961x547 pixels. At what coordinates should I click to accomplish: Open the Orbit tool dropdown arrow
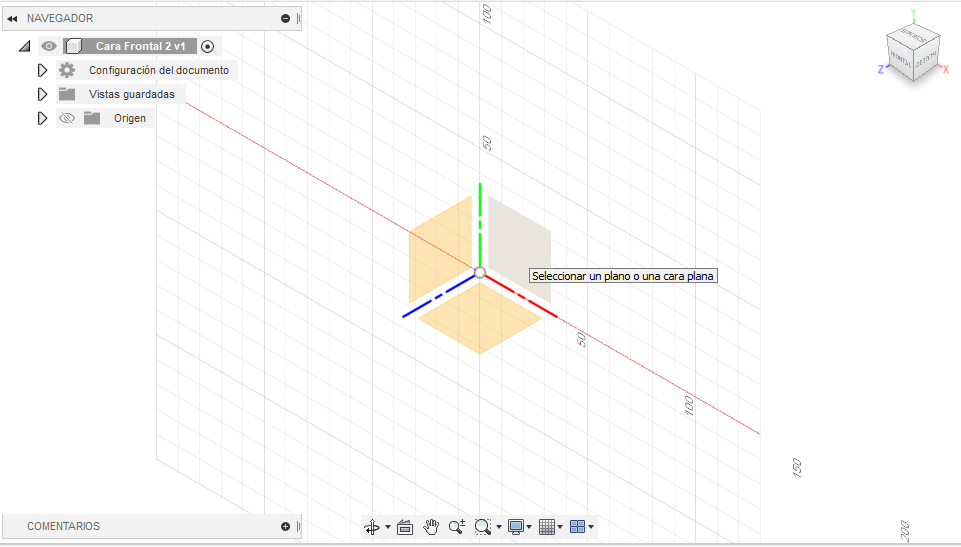pos(387,527)
